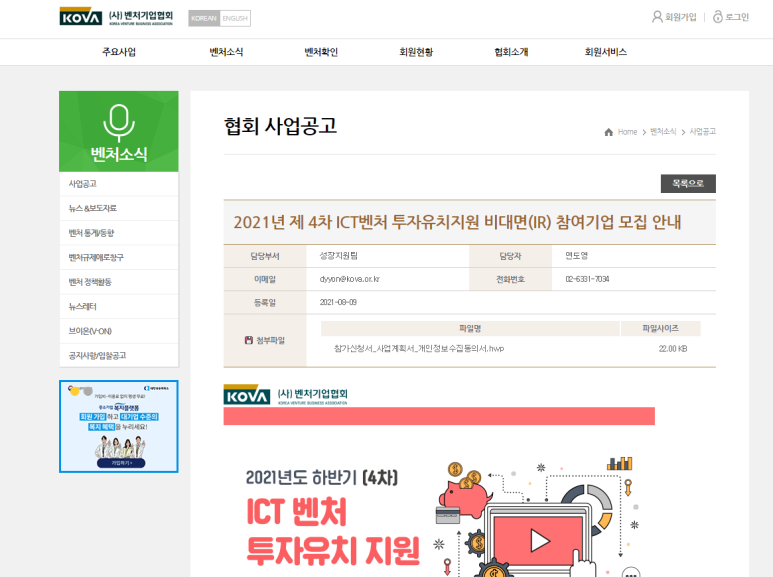Click the file size 22.00 KB
Viewport: 773px width, 577px height.
(x=673, y=349)
